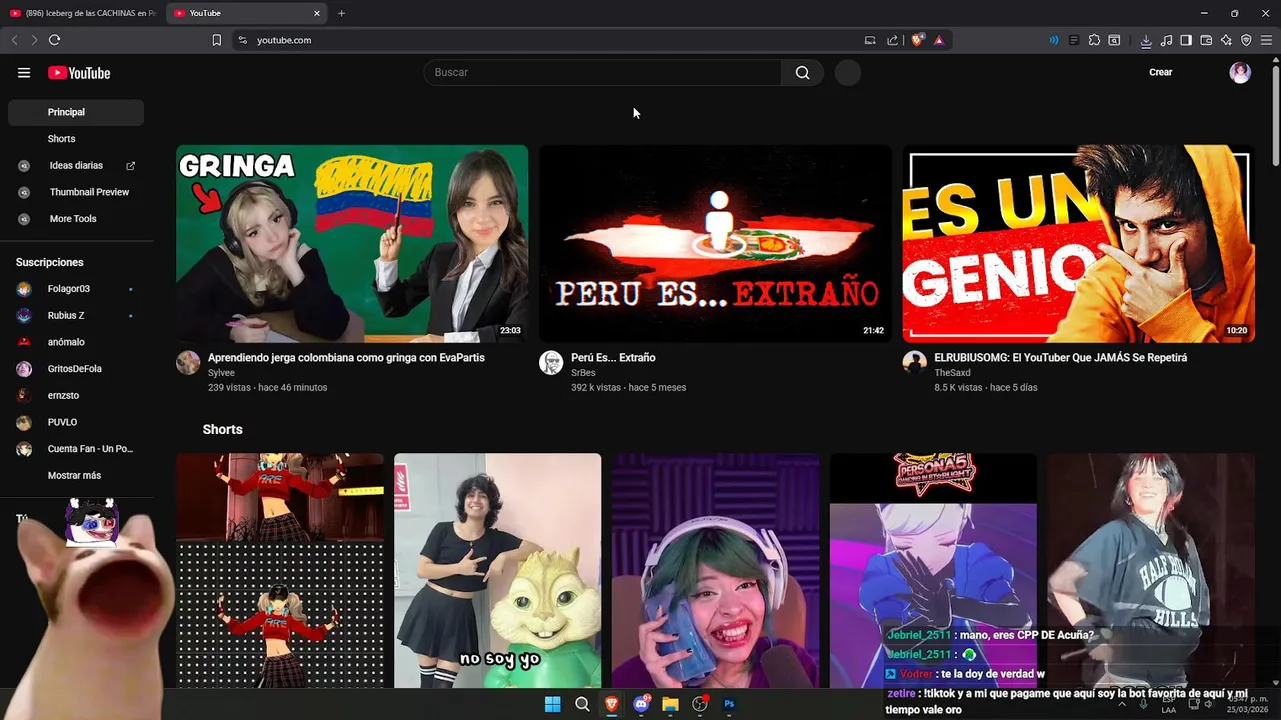Open the extensions puzzle-piece icon

(1094, 40)
